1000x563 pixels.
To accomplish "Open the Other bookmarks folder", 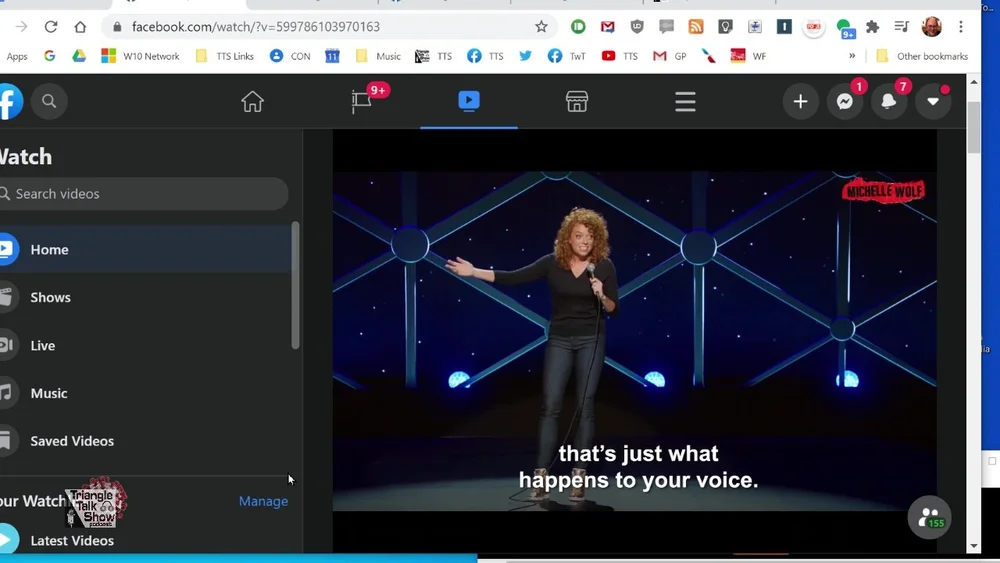I will (x=922, y=56).
